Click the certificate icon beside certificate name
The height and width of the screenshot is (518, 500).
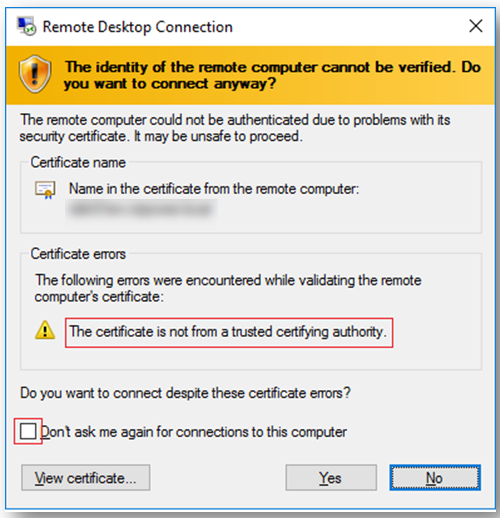coord(45,190)
